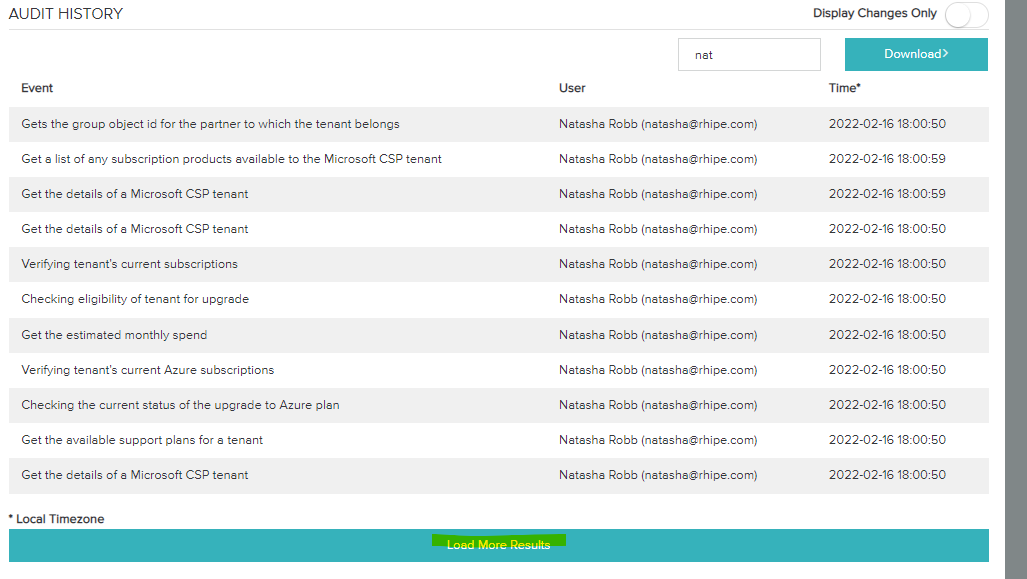Click the Event column header

coord(37,88)
